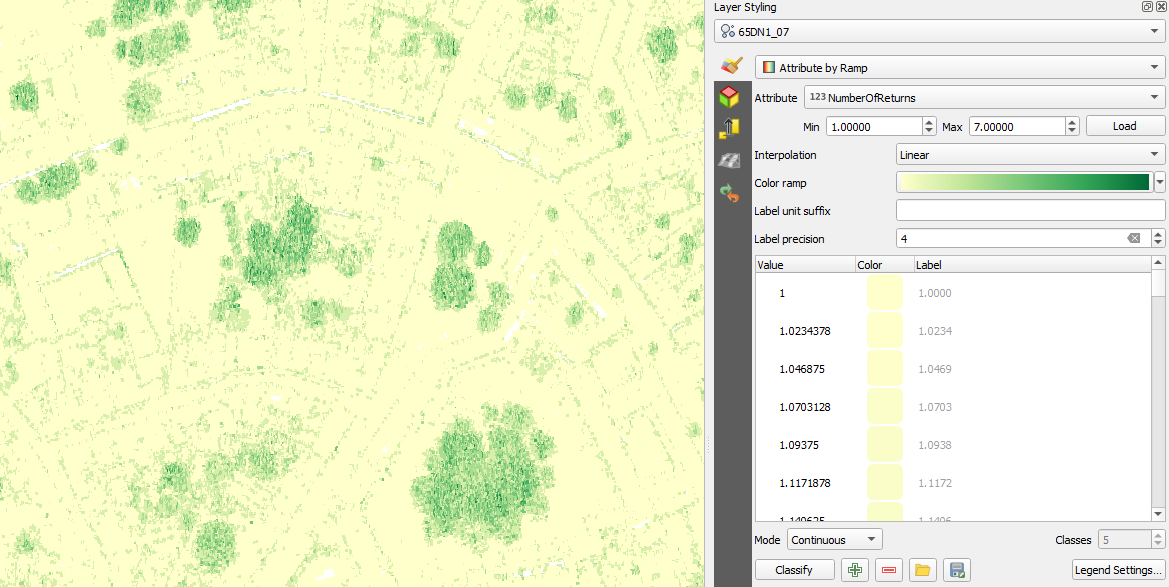Click the Label unit suffix field
Image resolution: width=1169 pixels, height=587 pixels.
coord(1030,210)
